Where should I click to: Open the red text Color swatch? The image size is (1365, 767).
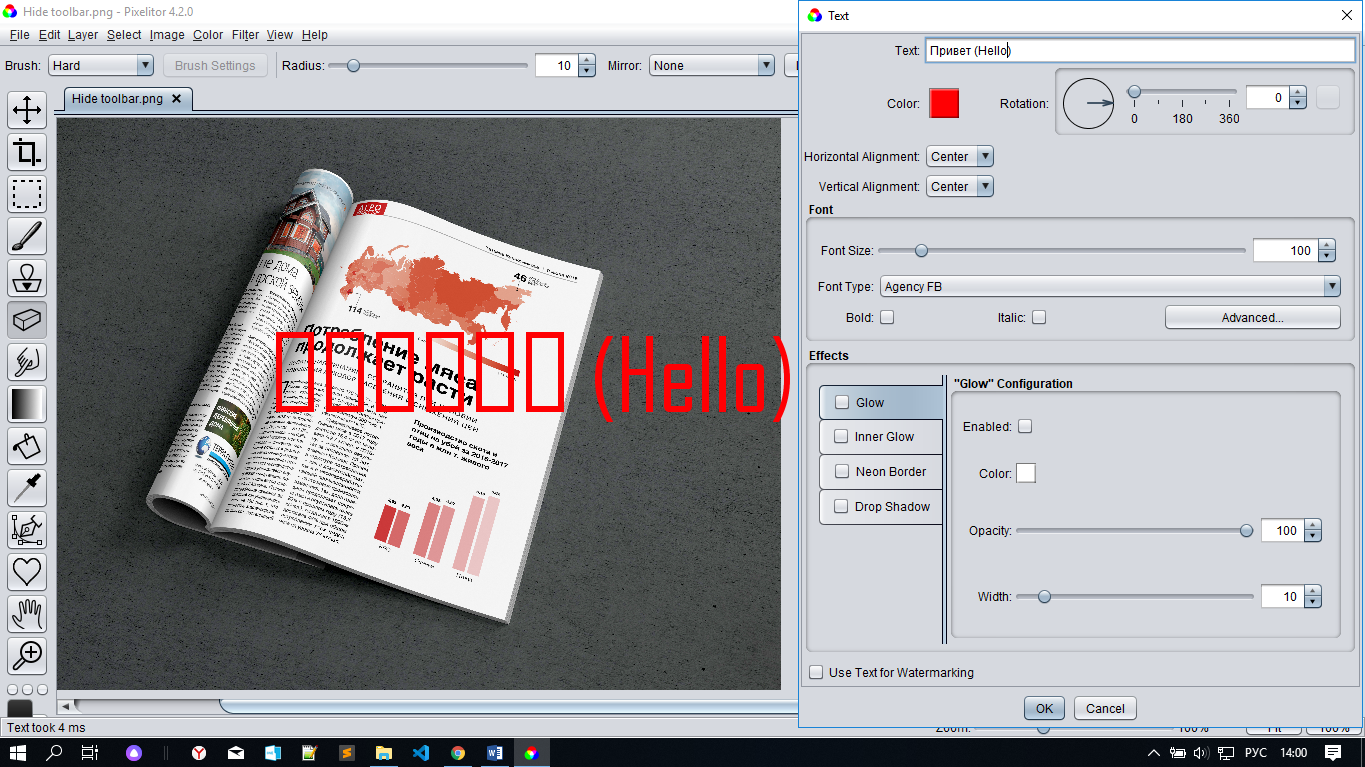pyautogui.click(x=944, y=103)
